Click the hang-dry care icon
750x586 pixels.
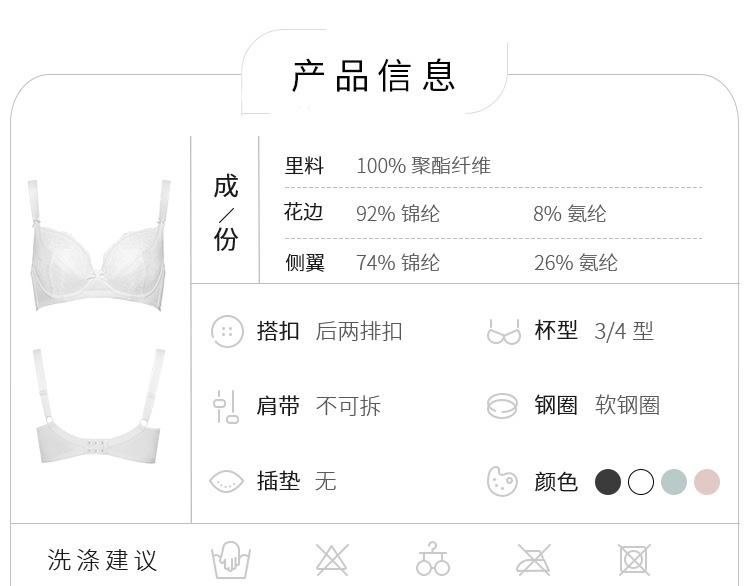click(432, 558)
